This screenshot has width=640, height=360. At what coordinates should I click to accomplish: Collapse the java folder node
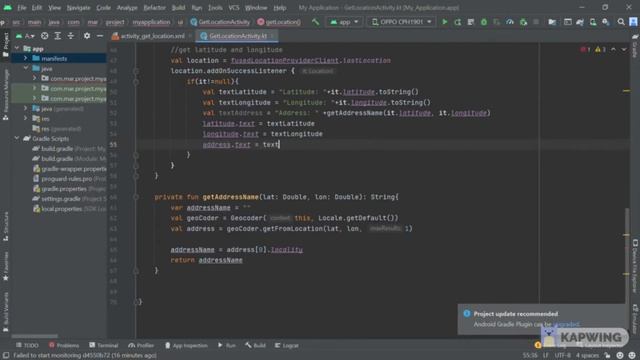coord(26,68)
